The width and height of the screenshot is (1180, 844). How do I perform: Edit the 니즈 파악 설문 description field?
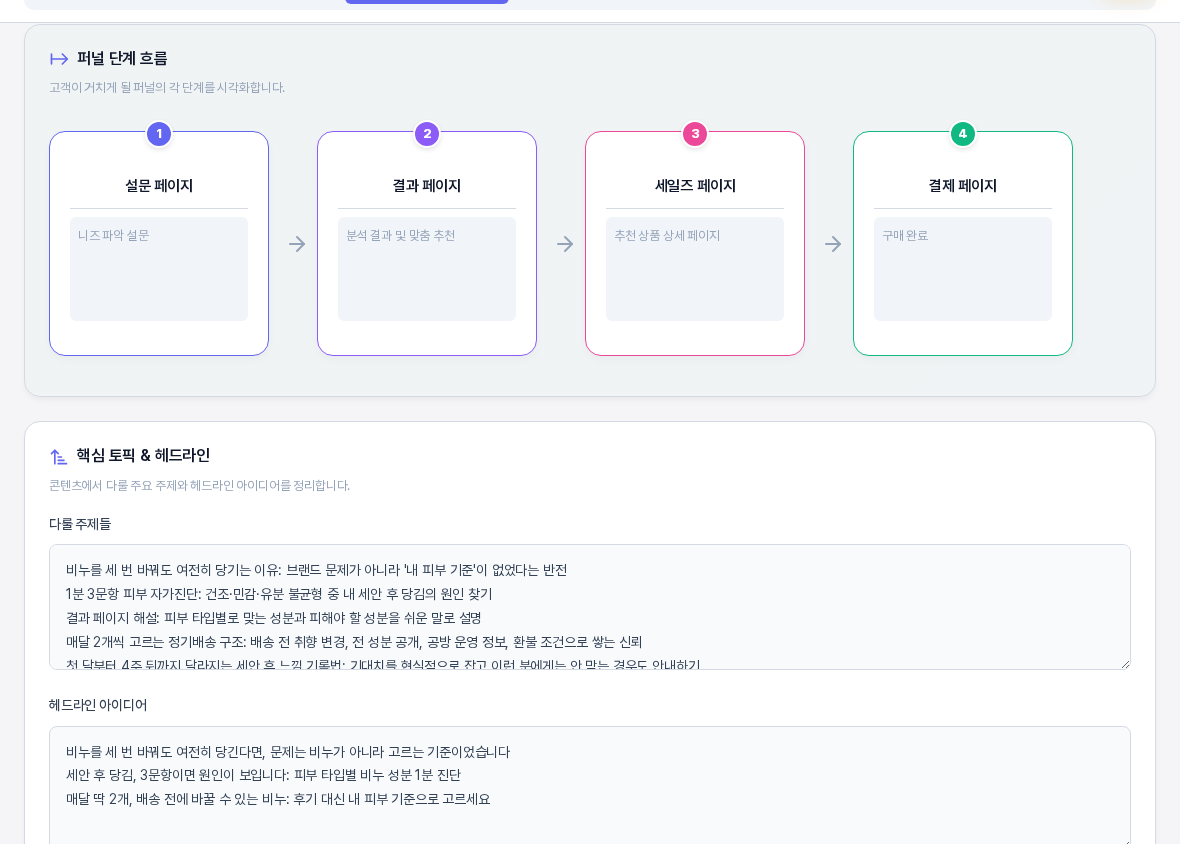[159, 269]
